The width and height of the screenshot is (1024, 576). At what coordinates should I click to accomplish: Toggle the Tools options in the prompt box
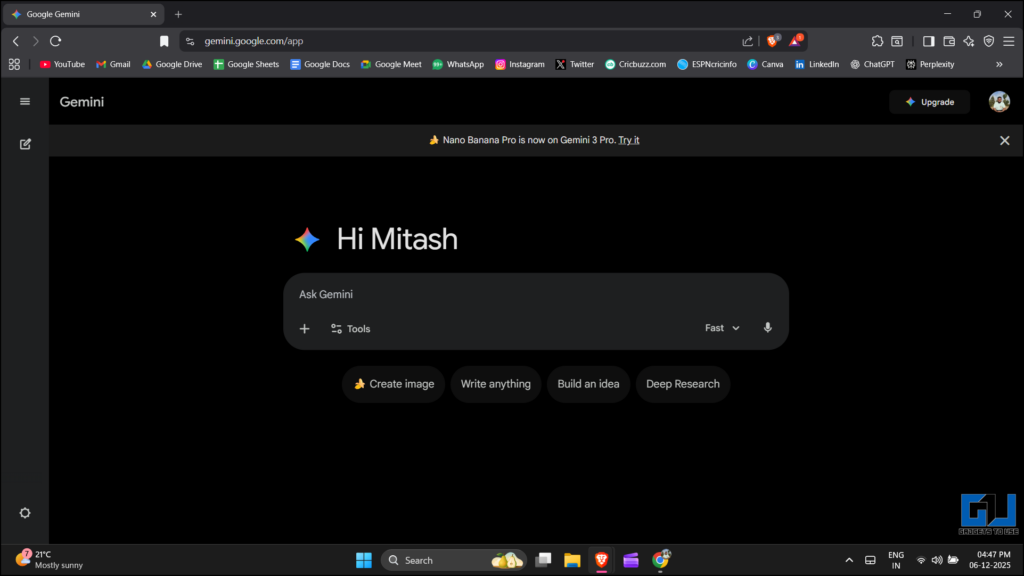coord(350,328)
